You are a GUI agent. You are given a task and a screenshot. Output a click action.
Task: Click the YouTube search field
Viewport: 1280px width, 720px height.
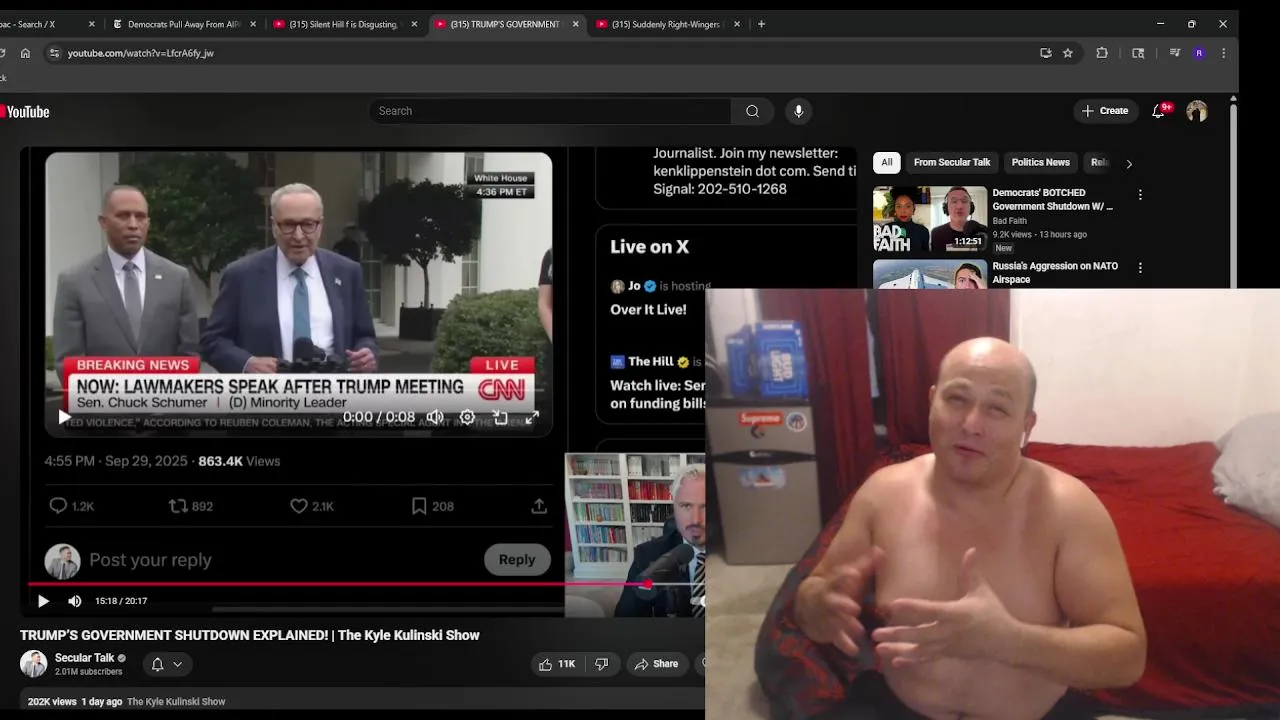point(550,111)
